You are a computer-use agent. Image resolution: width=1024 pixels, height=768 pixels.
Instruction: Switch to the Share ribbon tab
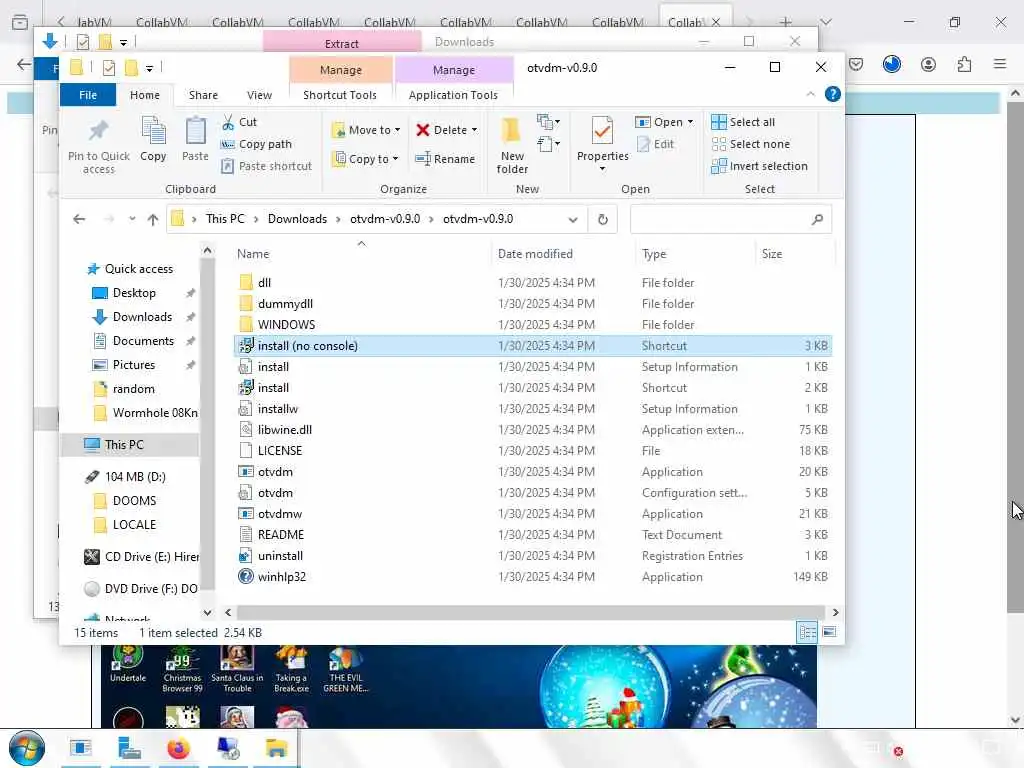[x=203, y=95]
